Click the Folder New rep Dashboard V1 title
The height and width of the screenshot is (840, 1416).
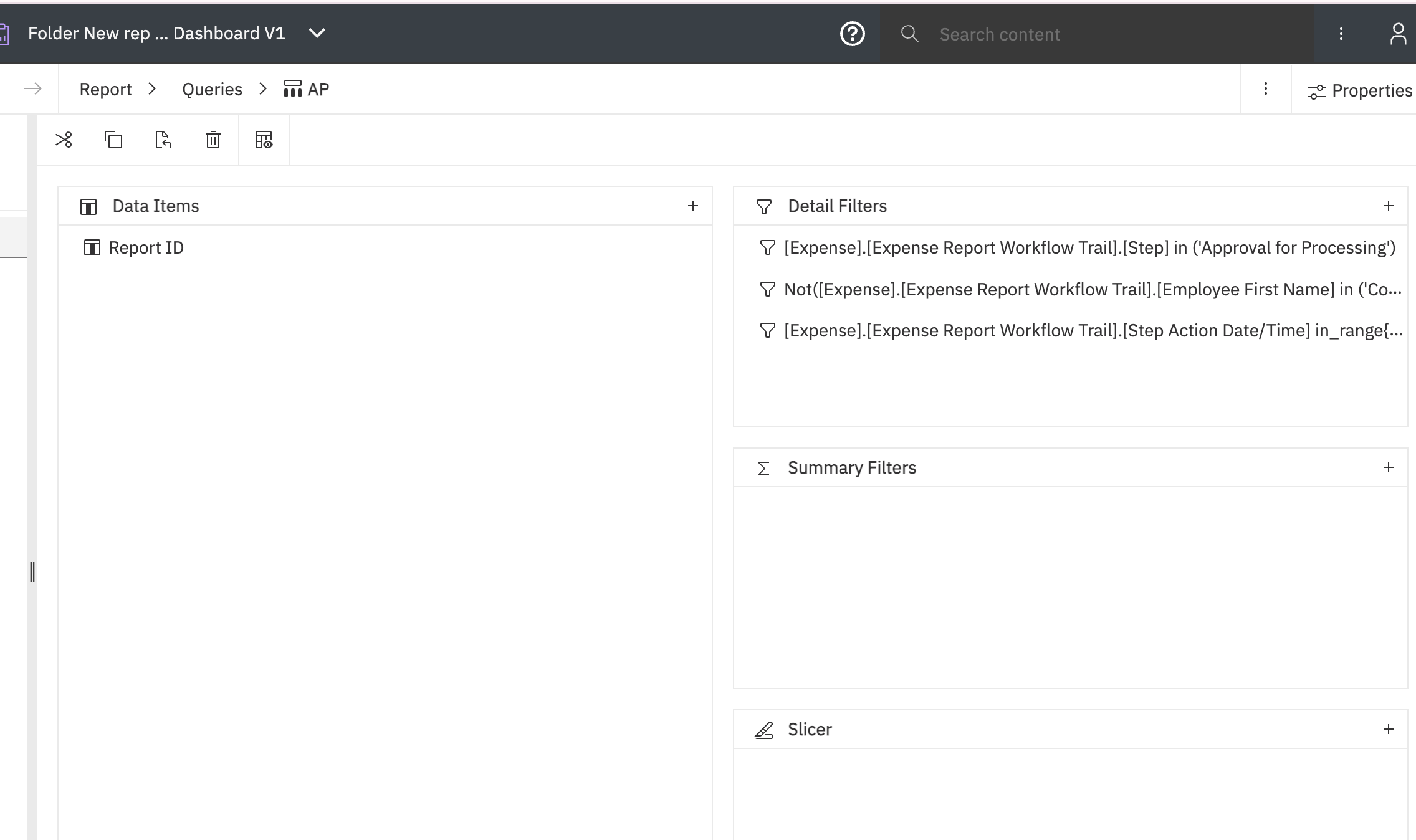tap(156, 33)
